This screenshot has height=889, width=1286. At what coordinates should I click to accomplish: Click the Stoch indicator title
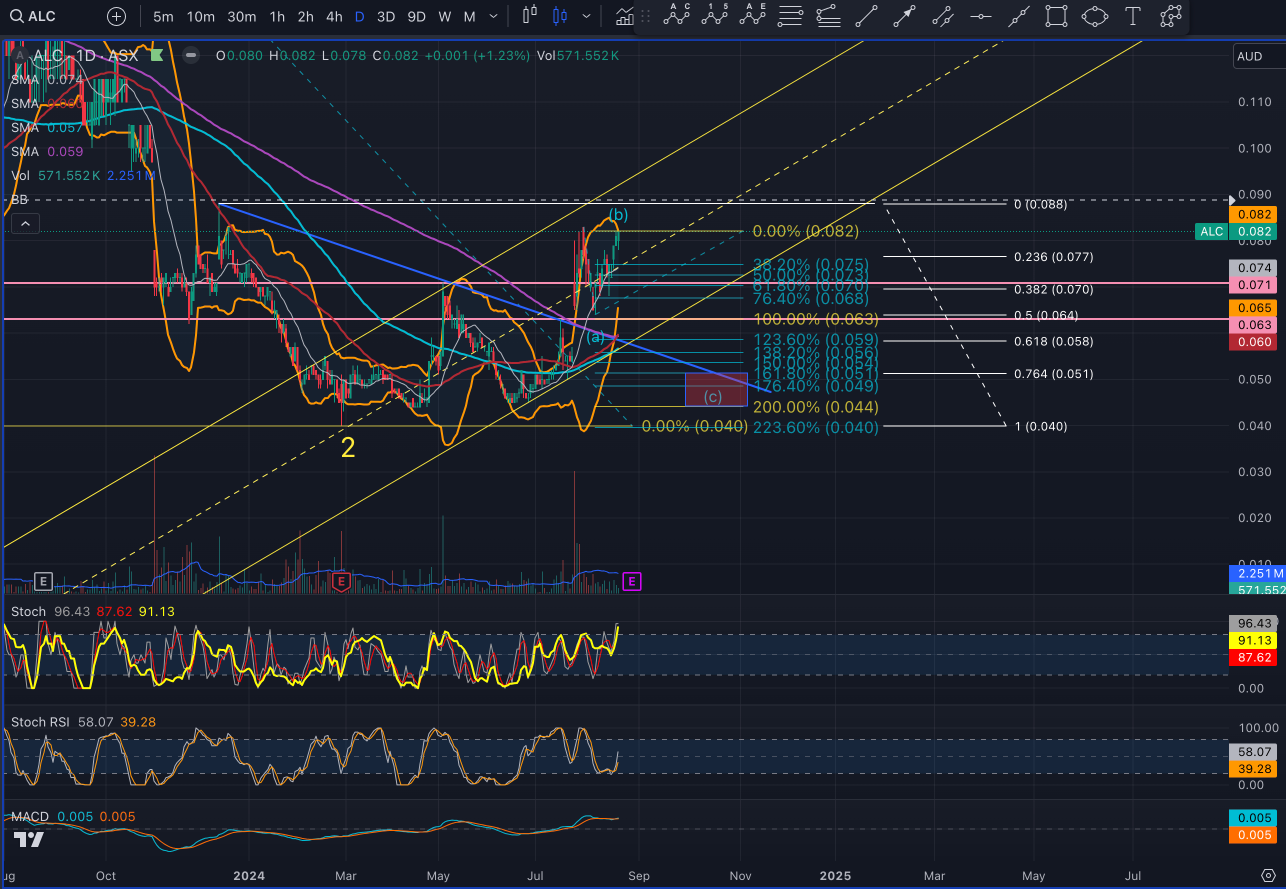point(28,611)
